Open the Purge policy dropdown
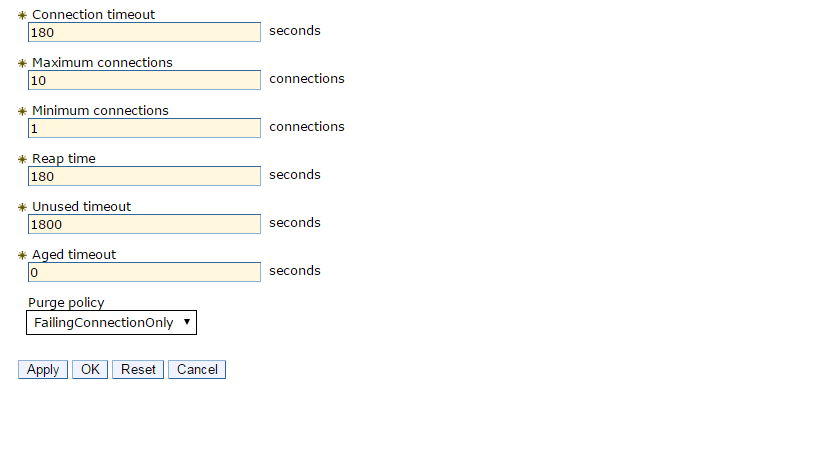Screen dimensions: 819x460 point(111,323)
